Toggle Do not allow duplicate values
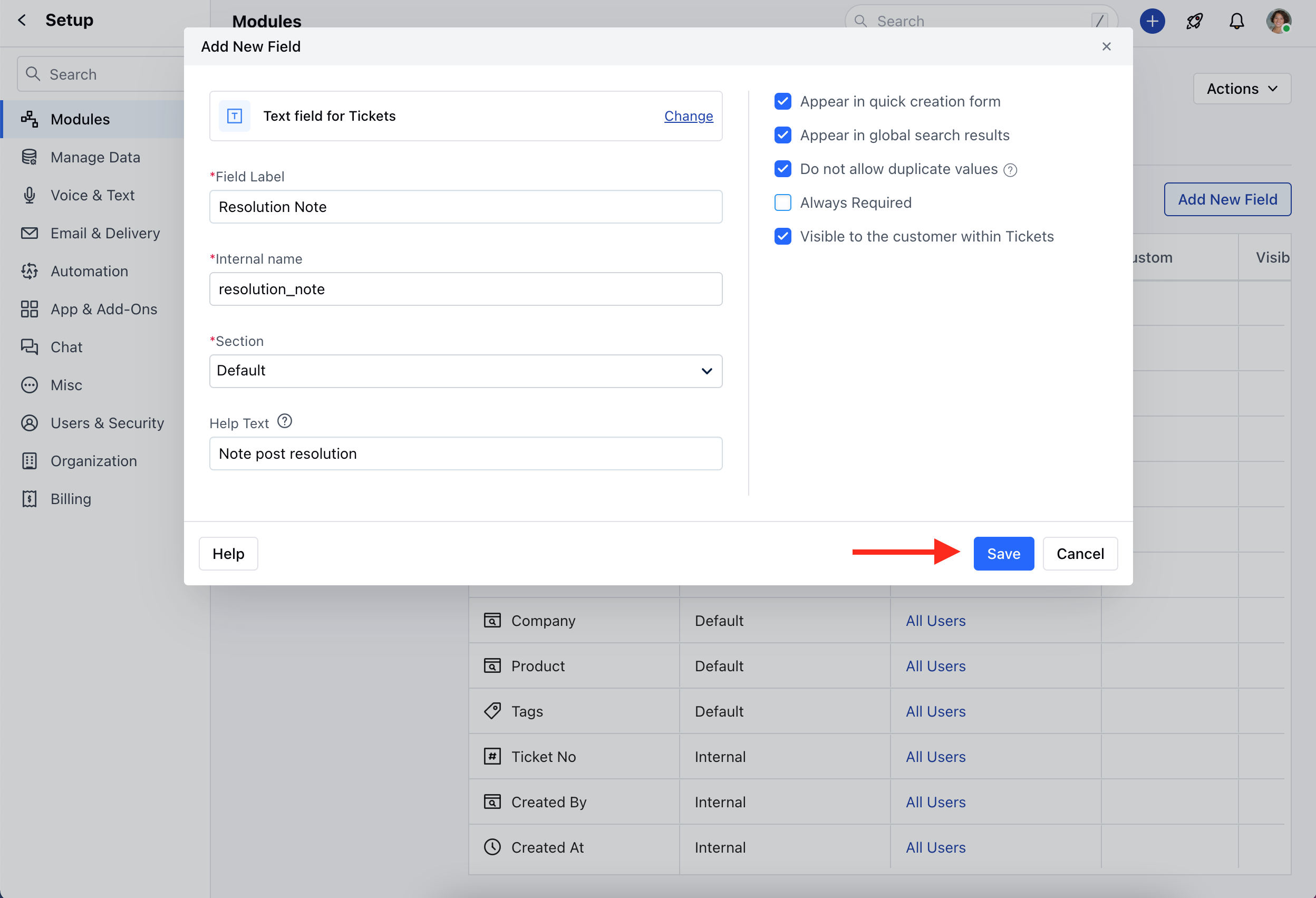The height and width of the screenshot is (898, 1316). pyautogui.click(x=782, y=169)
